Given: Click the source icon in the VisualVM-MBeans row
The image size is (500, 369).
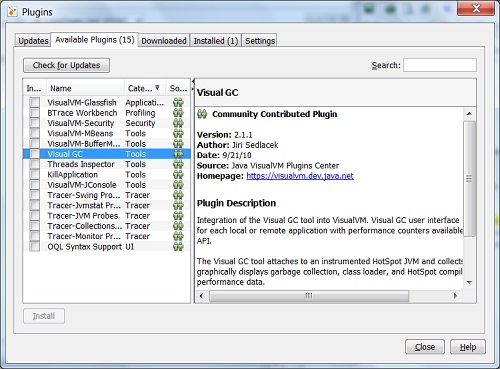Looking at the screenshot, I should tap(178, 134).
